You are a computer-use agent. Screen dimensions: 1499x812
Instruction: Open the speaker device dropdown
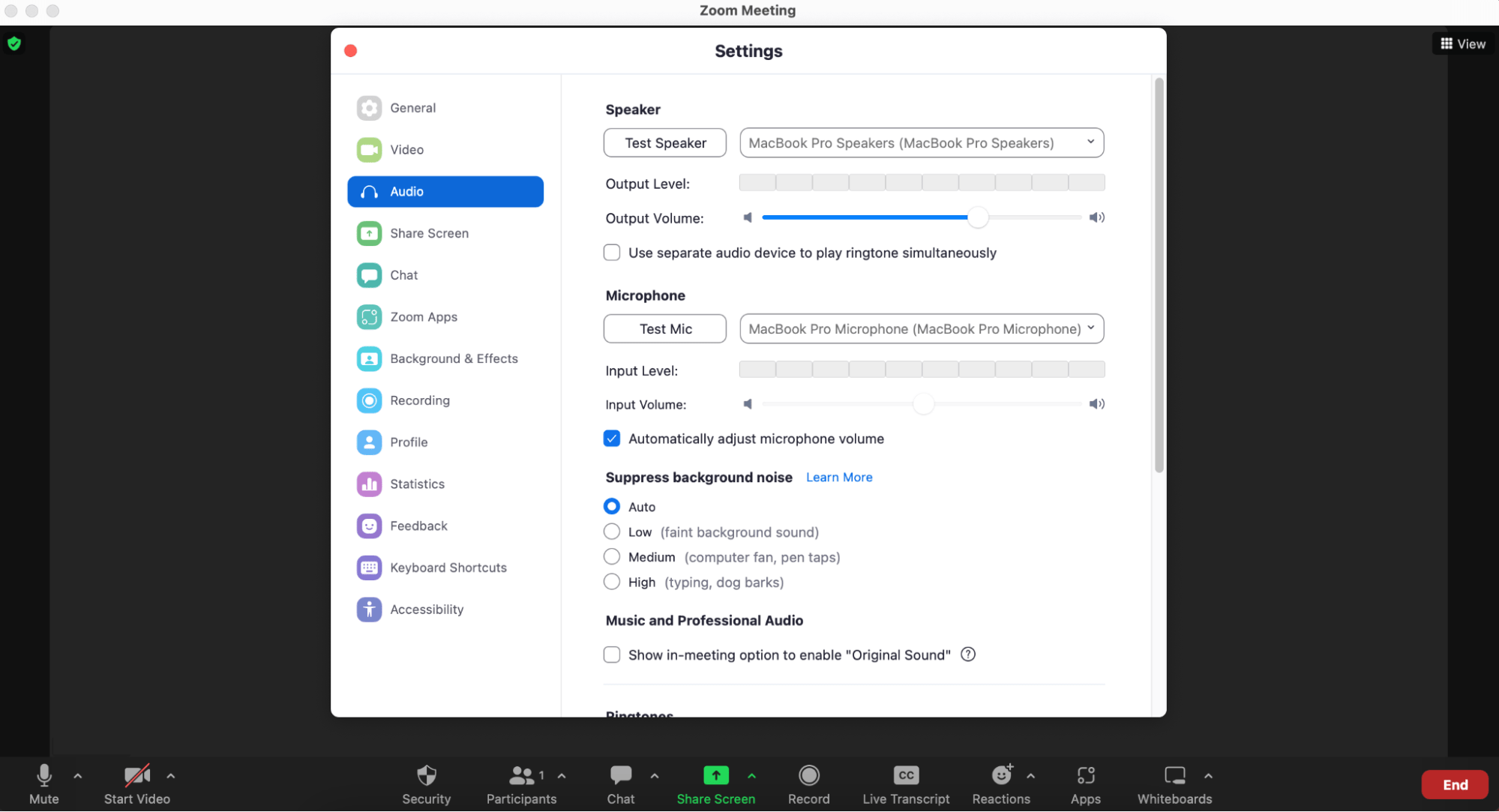click(x=921, y=142)
